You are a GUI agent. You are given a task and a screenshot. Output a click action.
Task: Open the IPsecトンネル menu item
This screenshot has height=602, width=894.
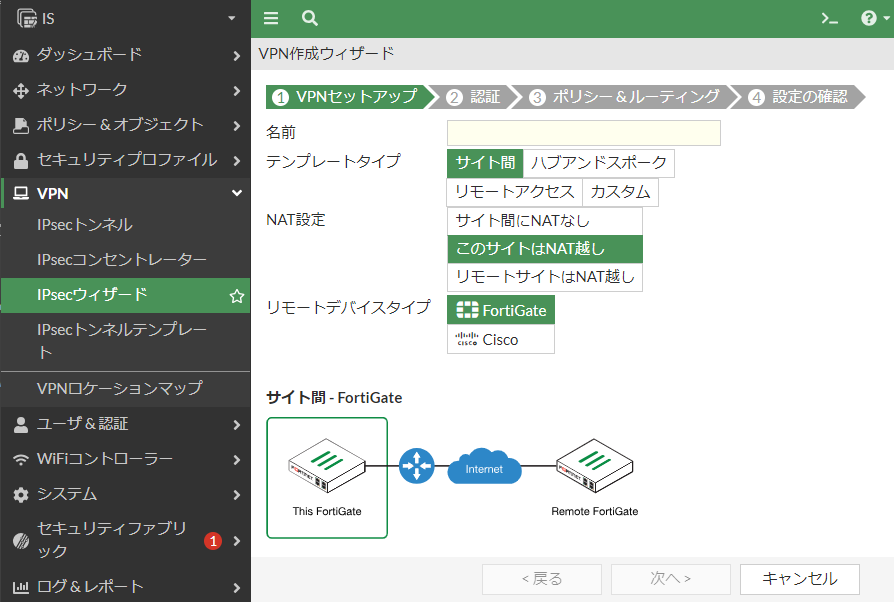(x=125, y=225)
